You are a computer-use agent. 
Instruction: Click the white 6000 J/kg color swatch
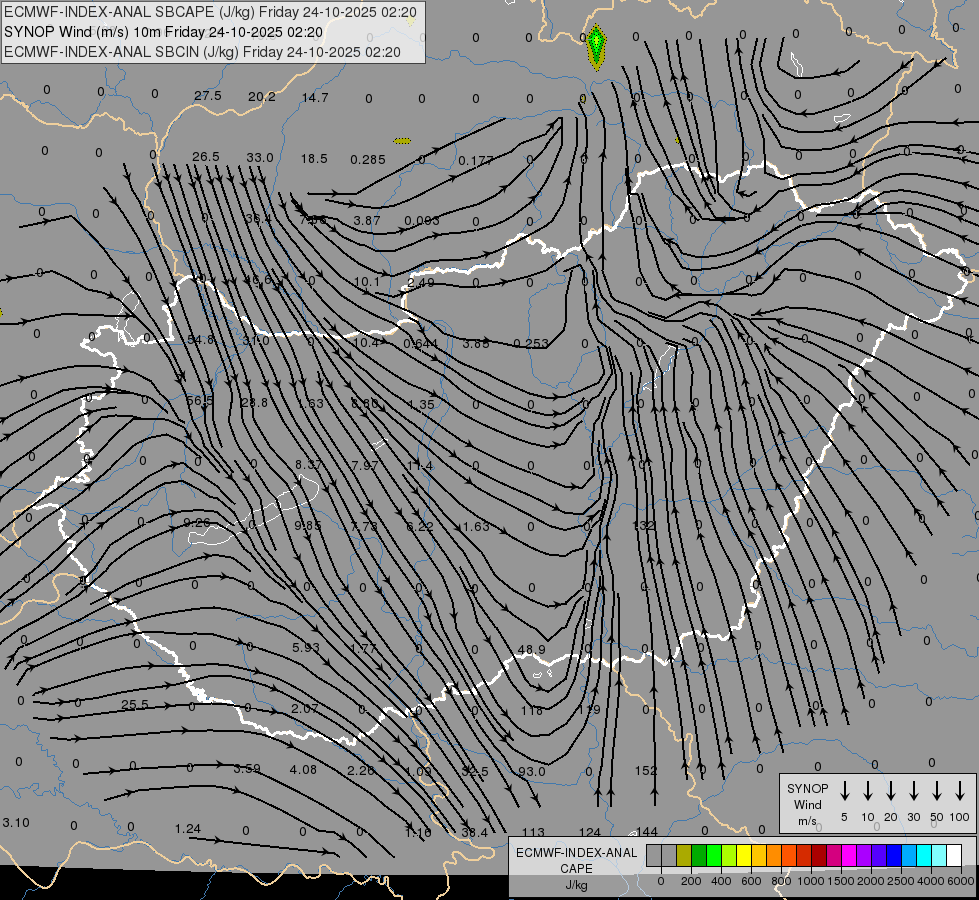(x=954, y=855)
